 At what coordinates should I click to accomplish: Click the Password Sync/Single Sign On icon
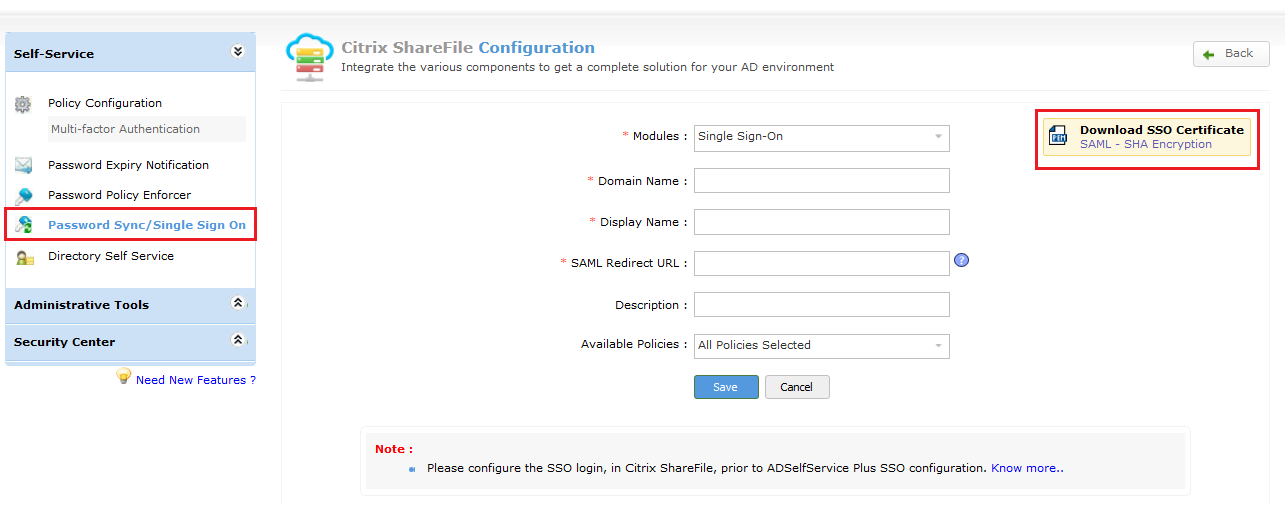tap(24, 225)
